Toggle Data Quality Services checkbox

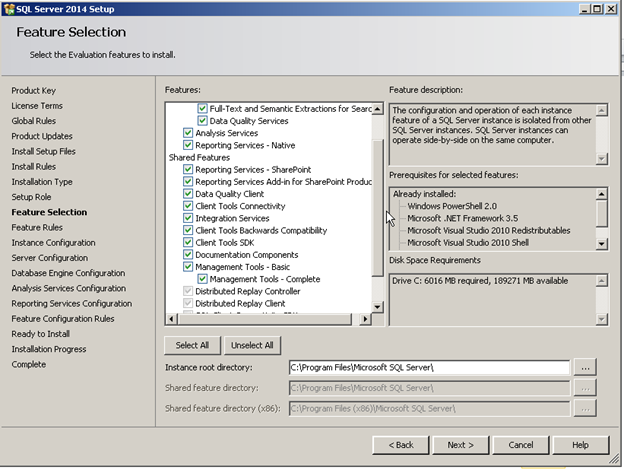202,121
